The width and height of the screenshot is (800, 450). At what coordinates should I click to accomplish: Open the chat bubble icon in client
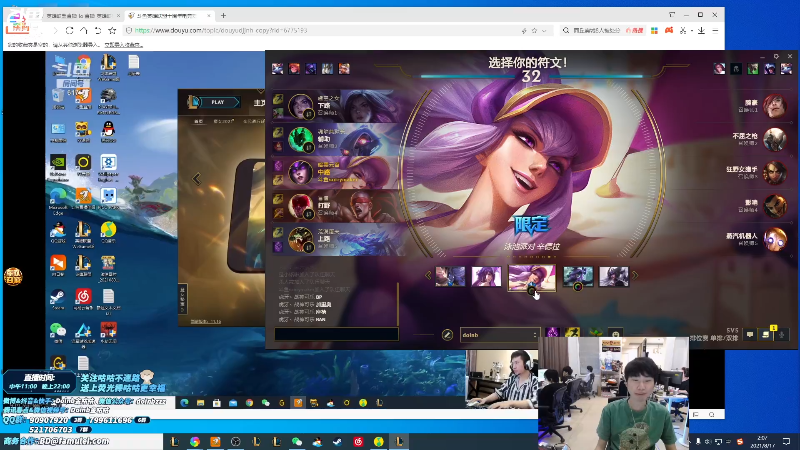point(750,335)
